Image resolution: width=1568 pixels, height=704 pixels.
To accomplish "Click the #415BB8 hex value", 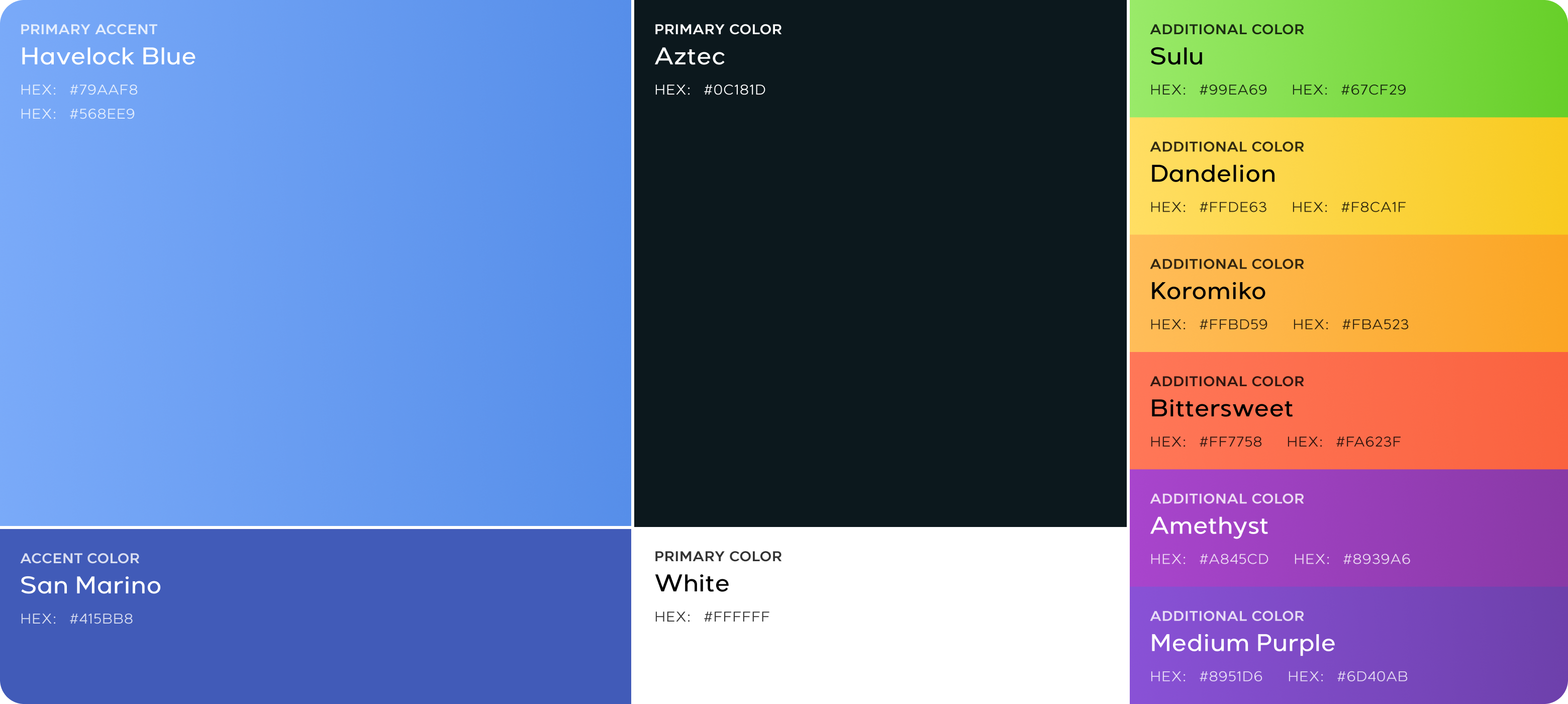I will [101, 619].
